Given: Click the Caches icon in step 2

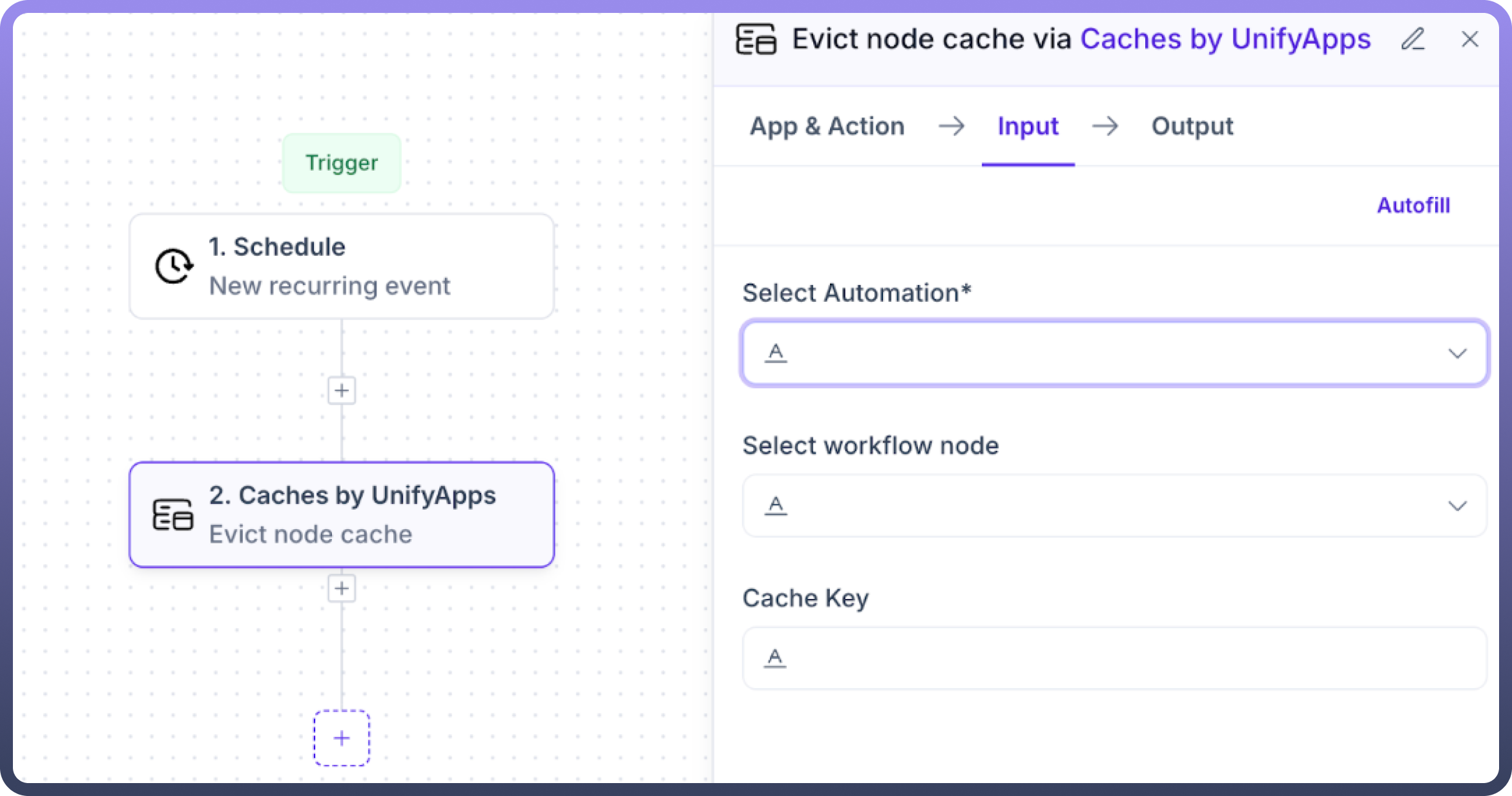Looking at the screenshot, I should point(172,515).
